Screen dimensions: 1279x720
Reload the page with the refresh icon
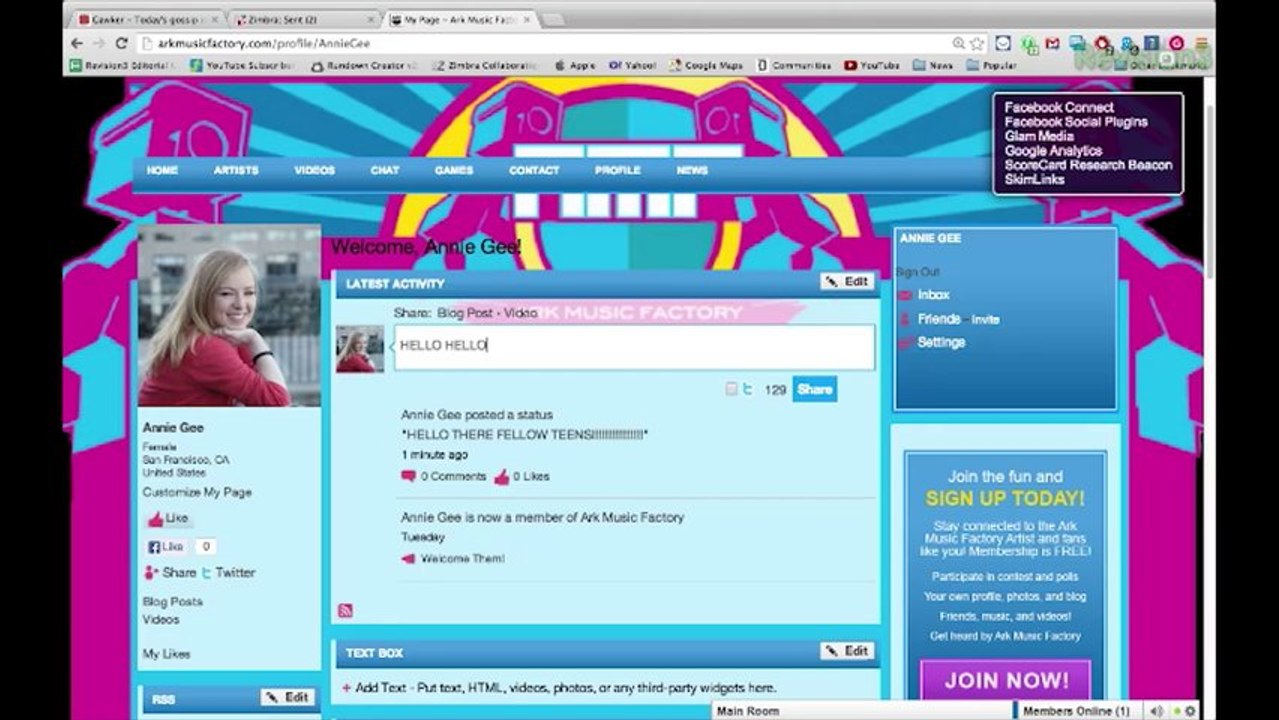pyautogui.click(x=122, y=43)
